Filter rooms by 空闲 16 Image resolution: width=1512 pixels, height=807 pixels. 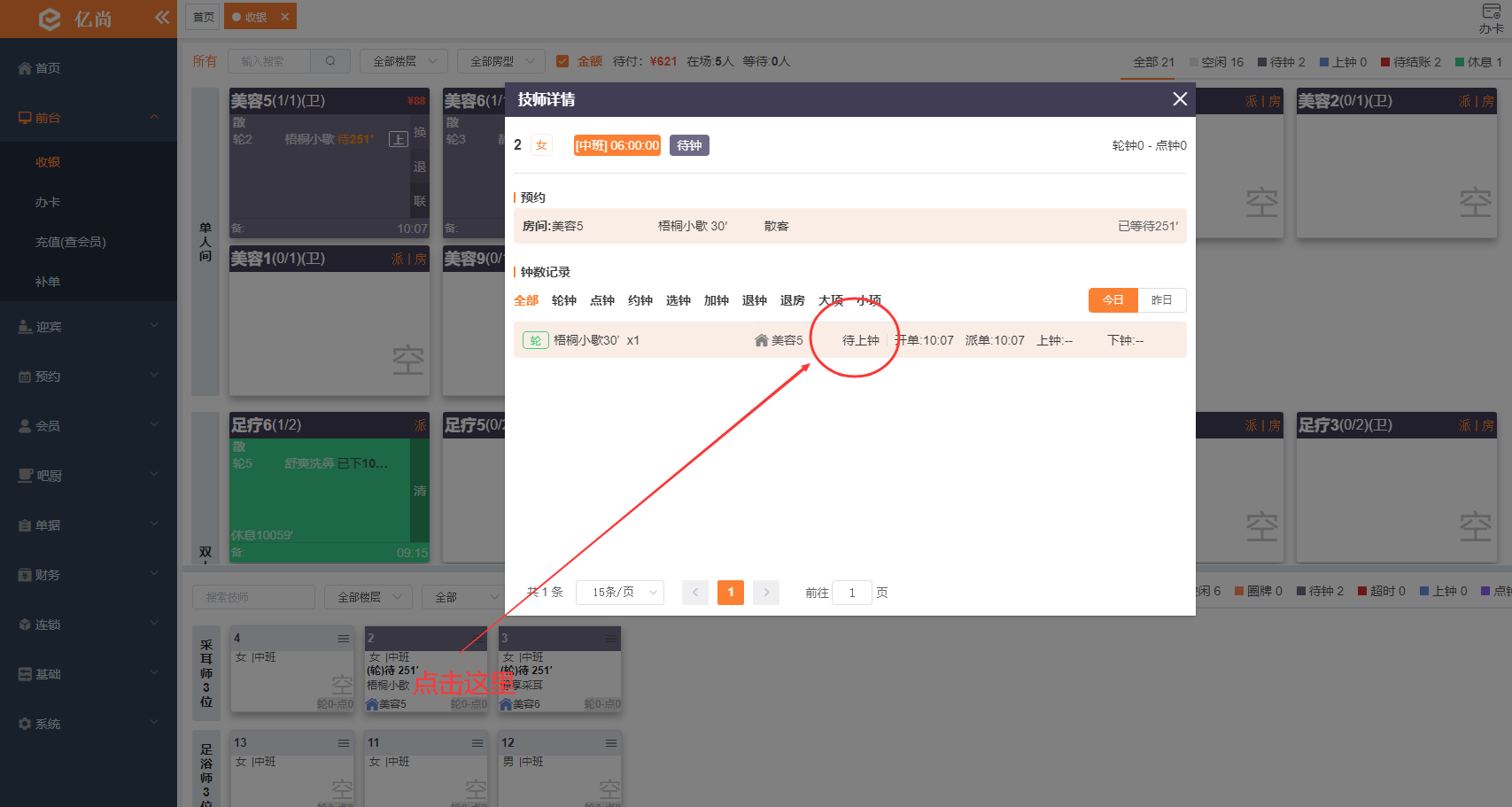[x=1216, y=62]
